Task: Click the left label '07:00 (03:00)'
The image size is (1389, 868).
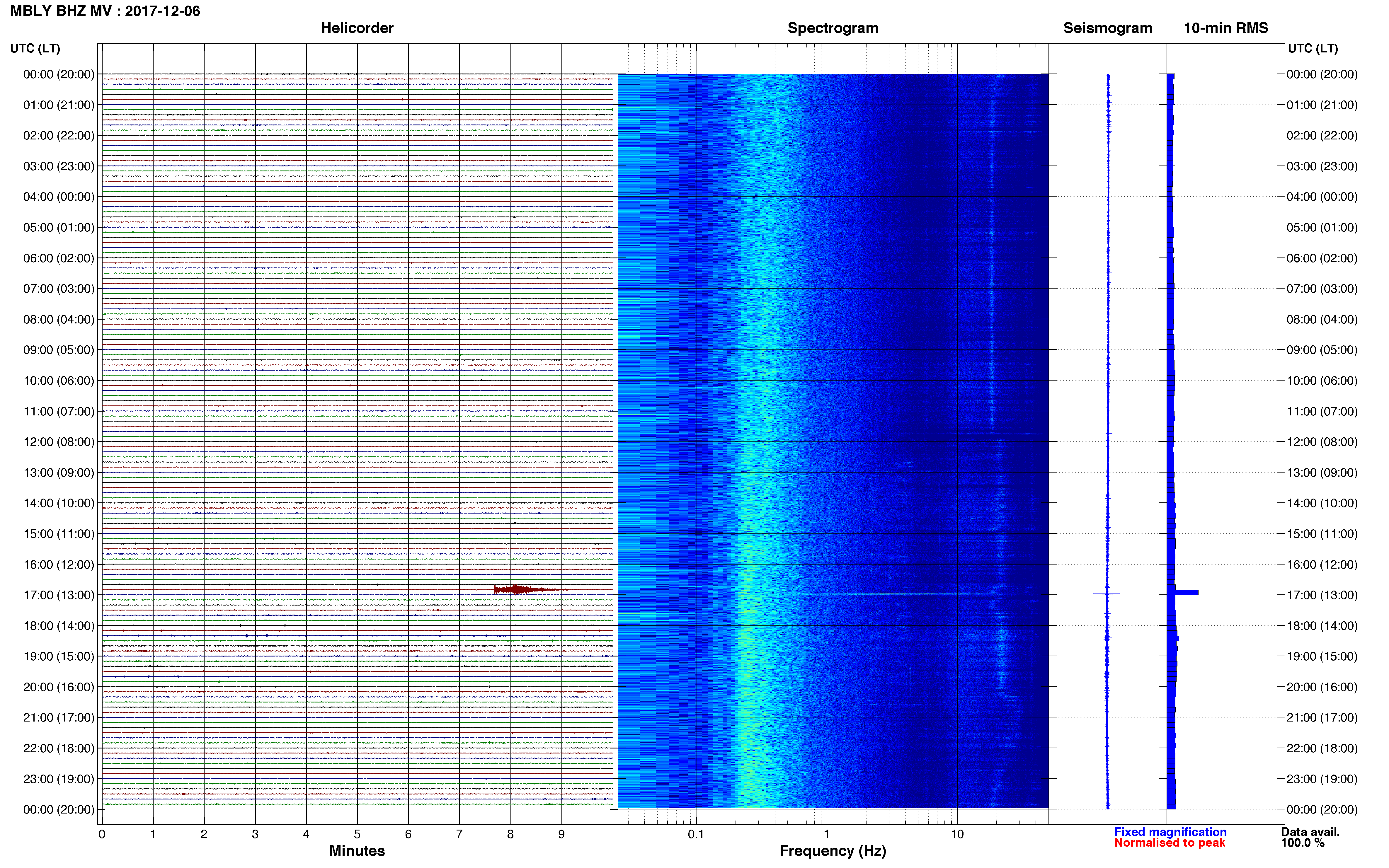Action: pos(59,289)
